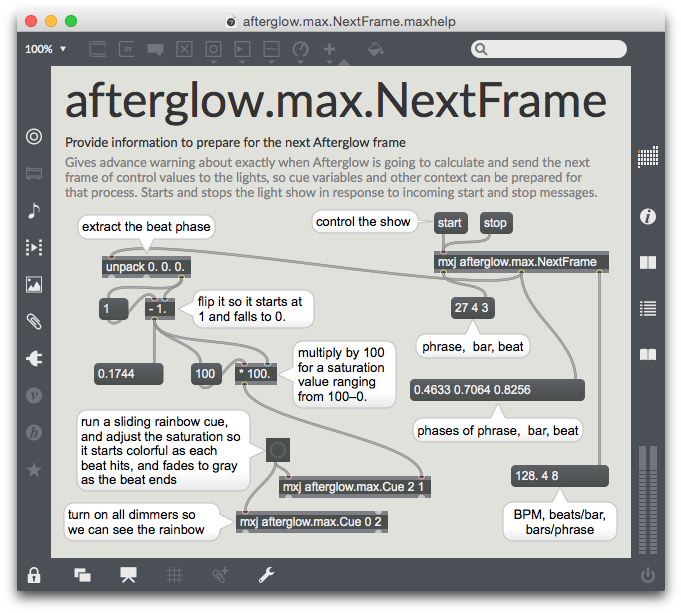The image size is (681, 613).
Task: Open the calendar view in right sidebar
Action: [648, 156]
